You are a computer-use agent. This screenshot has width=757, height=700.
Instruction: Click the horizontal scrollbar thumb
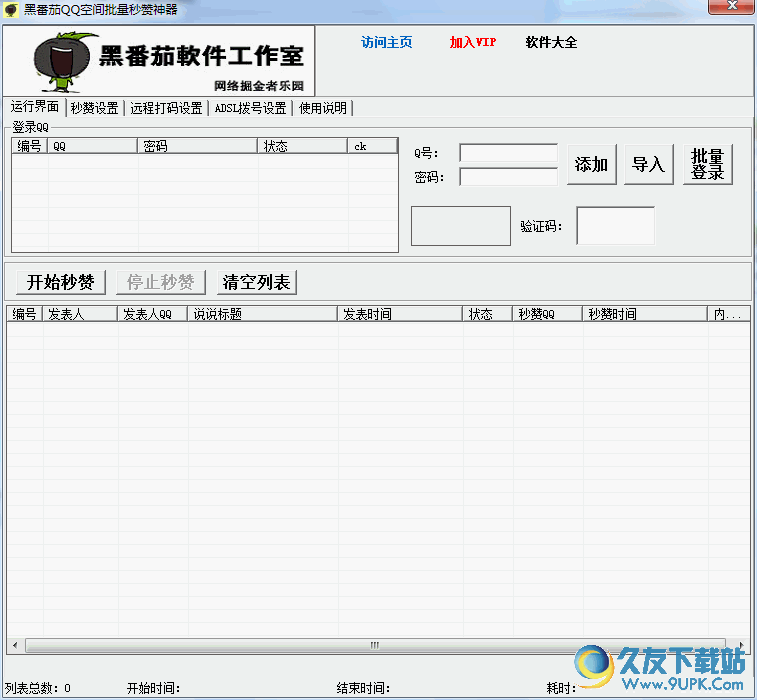point(375,645)
